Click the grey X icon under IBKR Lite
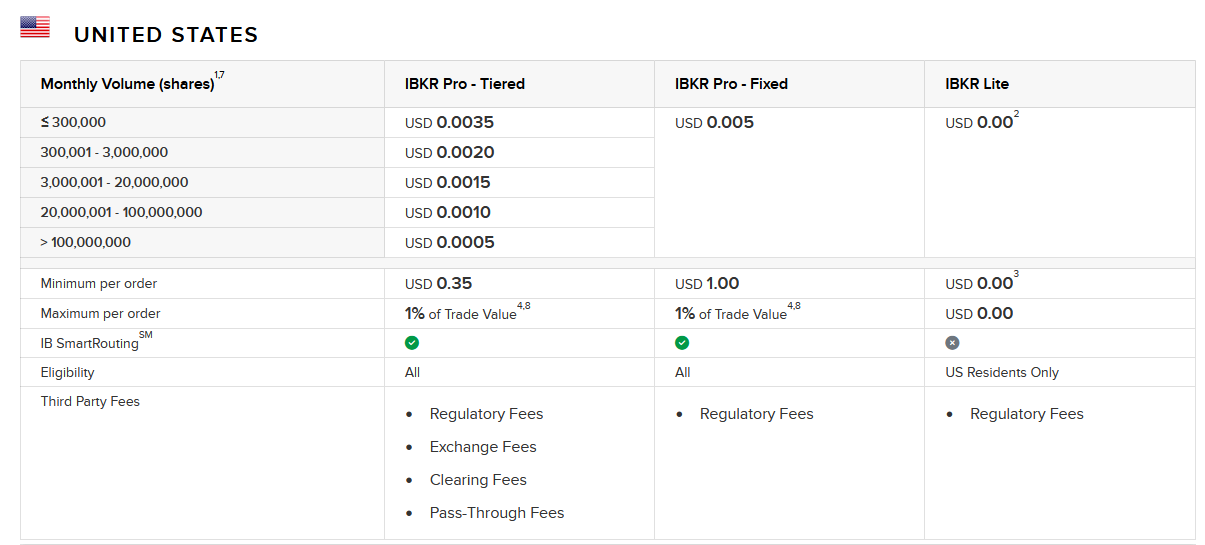Viewport: 1205px width, 545px height. [x=952, y=343]
